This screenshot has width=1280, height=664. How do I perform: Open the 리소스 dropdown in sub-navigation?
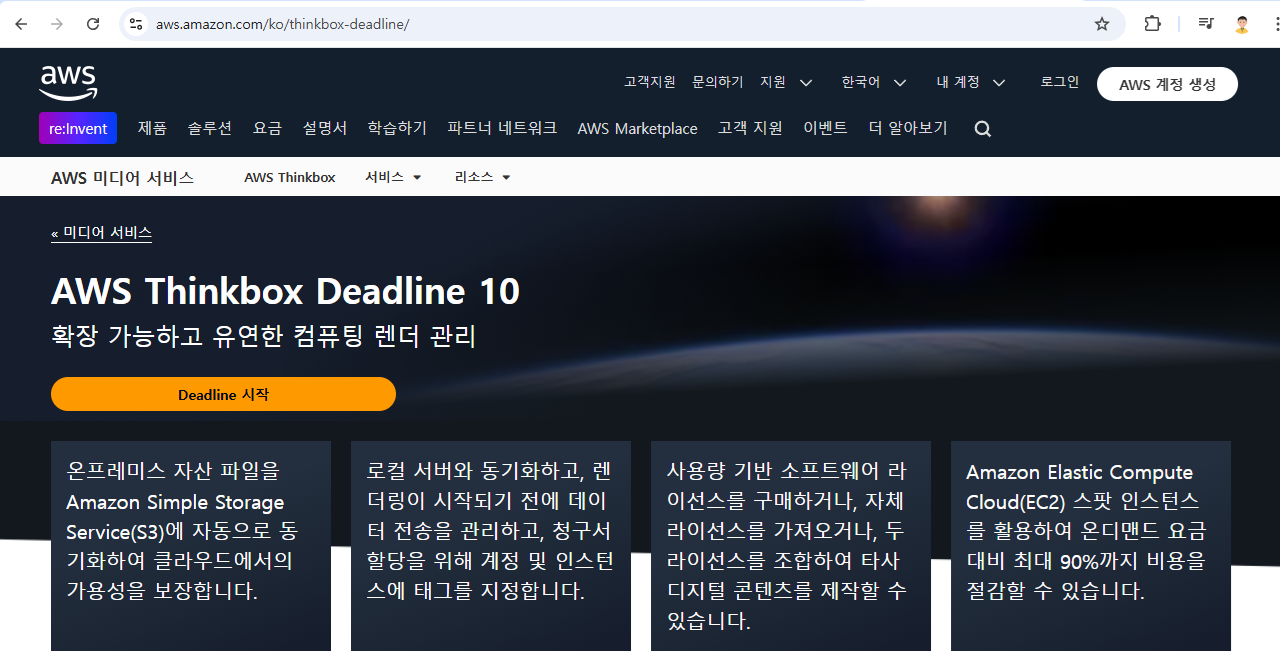click(x=482, y=177)
